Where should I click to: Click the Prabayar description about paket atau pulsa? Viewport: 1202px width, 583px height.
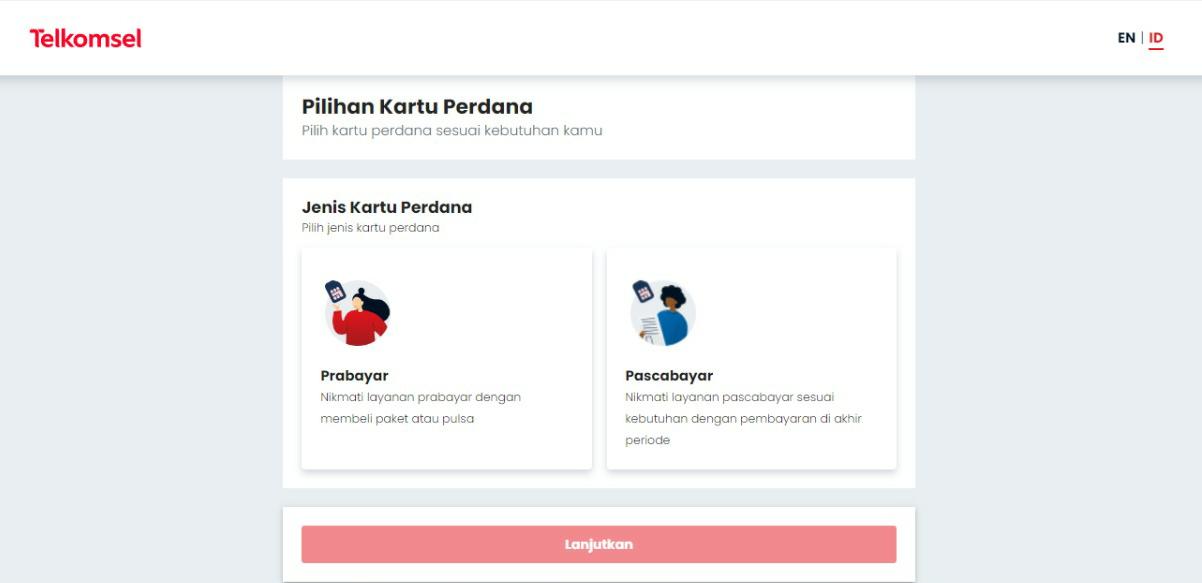coord(420,408)
